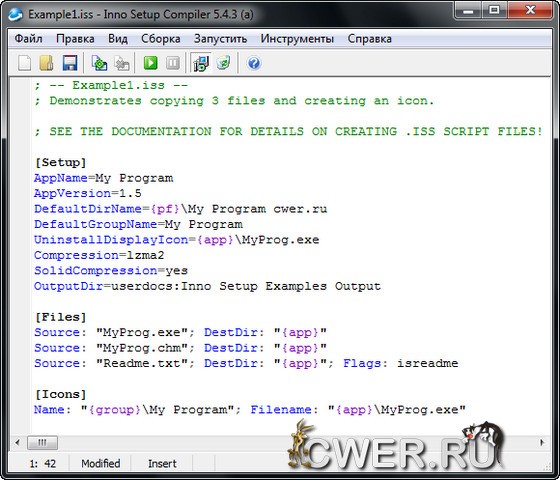The image size is (560, 480).
Task: Click the Modified status bar indicator
Action: (x=101, y=464)
